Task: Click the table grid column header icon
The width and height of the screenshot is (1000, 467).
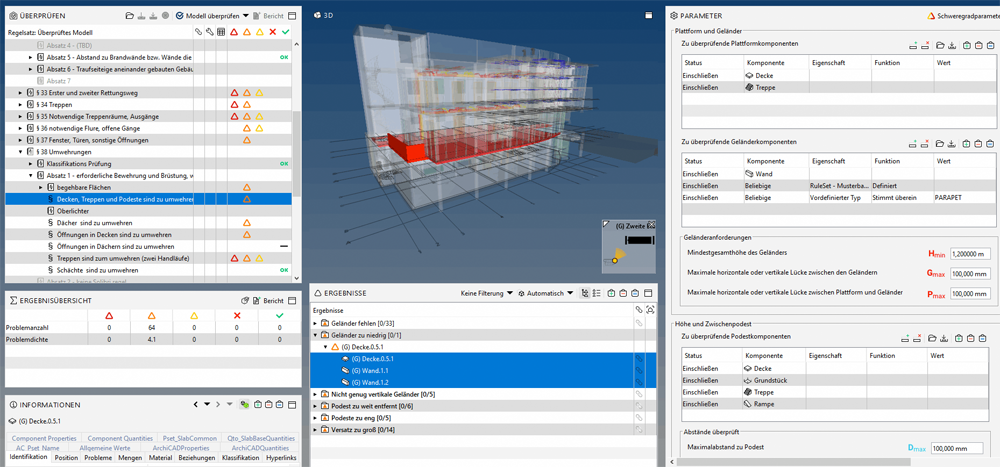Action: pos(221,32)
